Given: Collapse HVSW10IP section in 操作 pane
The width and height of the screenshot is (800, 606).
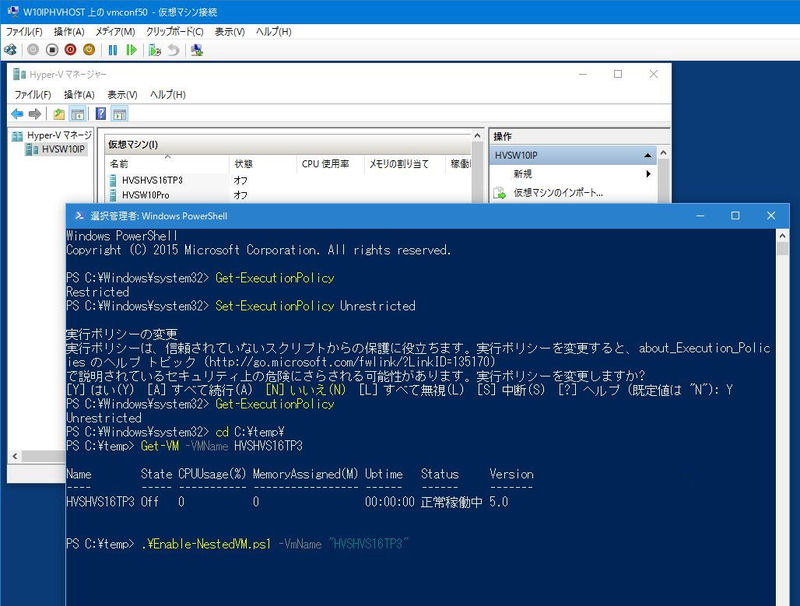Looking at the screenshot, I should [647, 155].
